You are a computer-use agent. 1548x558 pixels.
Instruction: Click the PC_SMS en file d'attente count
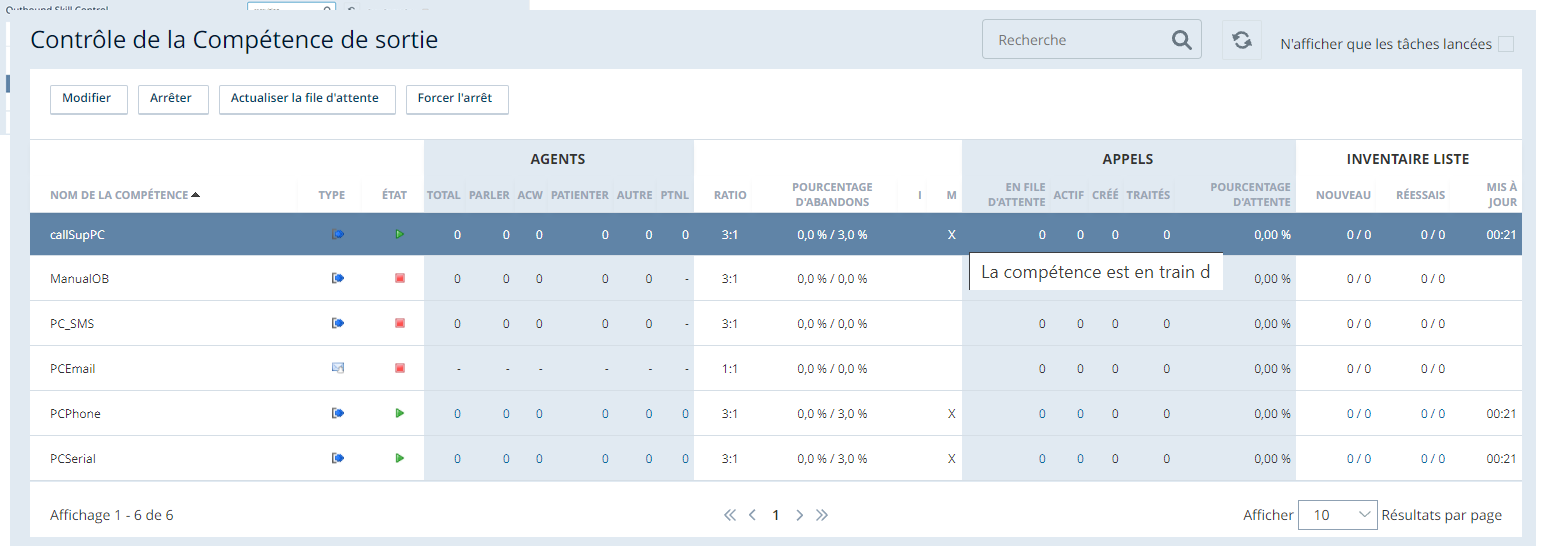[1042, 323]
